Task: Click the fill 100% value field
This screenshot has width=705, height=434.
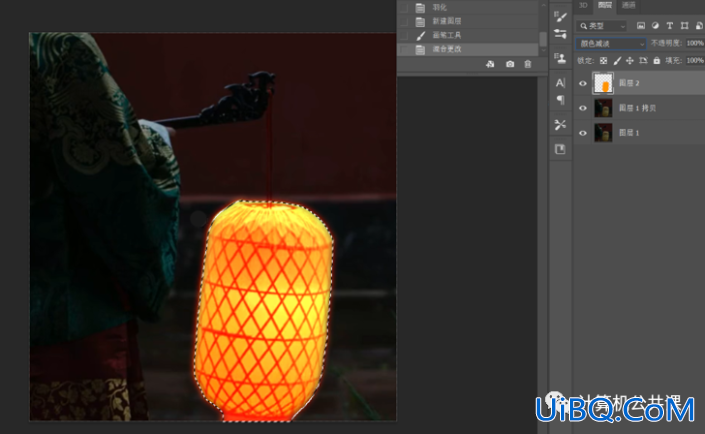Action: click(695, 60)
